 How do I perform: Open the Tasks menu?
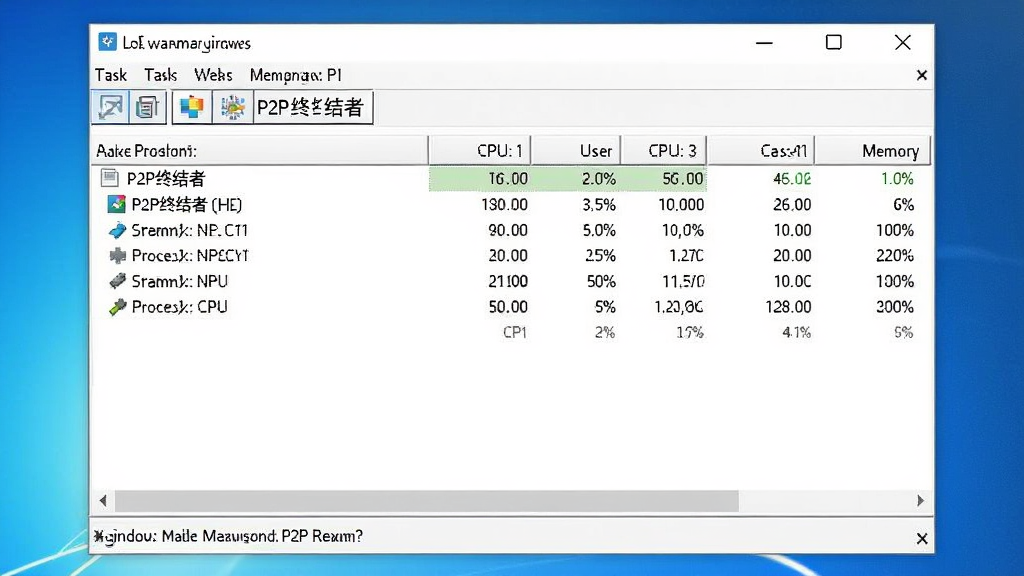(x=161, y=75)
